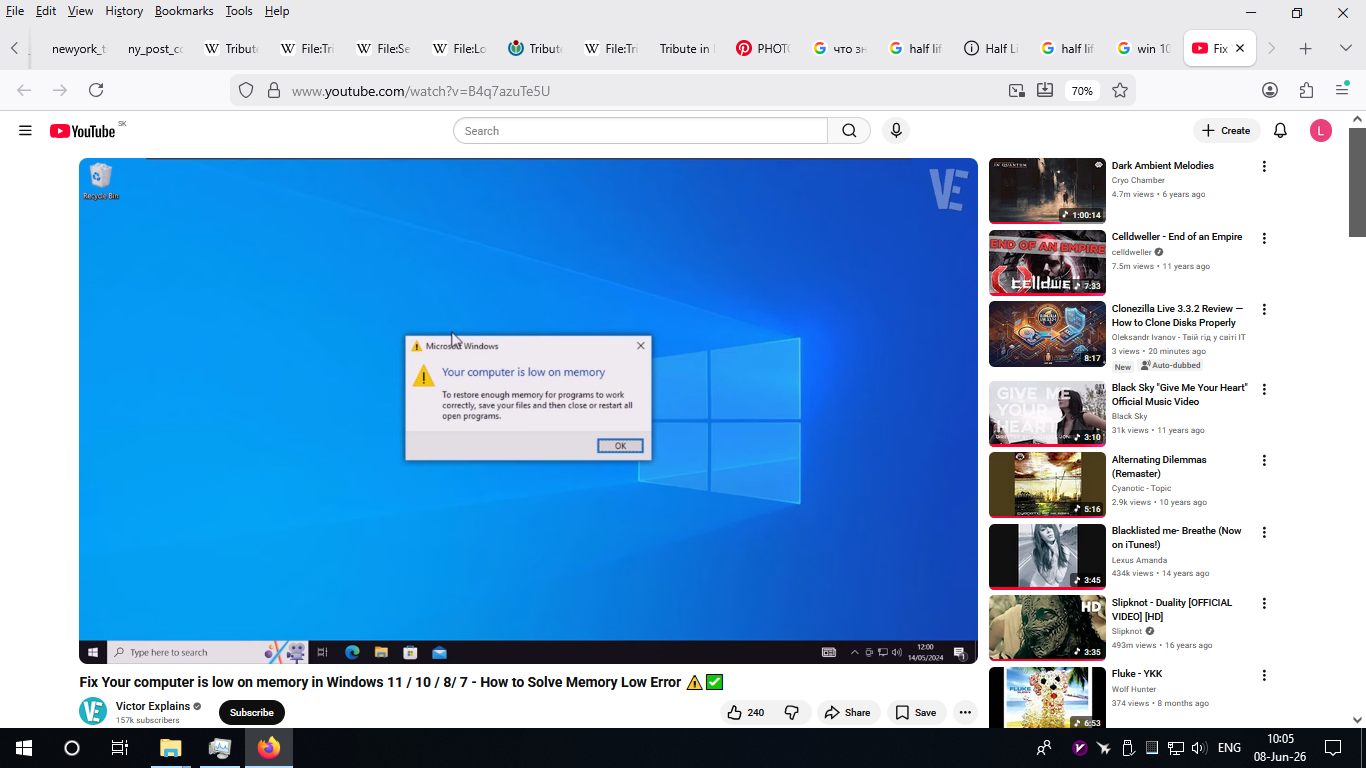Open options menu for Clonezilla Live 3.3.2 Review
This screenshot has width=1366, height=768.
pos(1264,310)
